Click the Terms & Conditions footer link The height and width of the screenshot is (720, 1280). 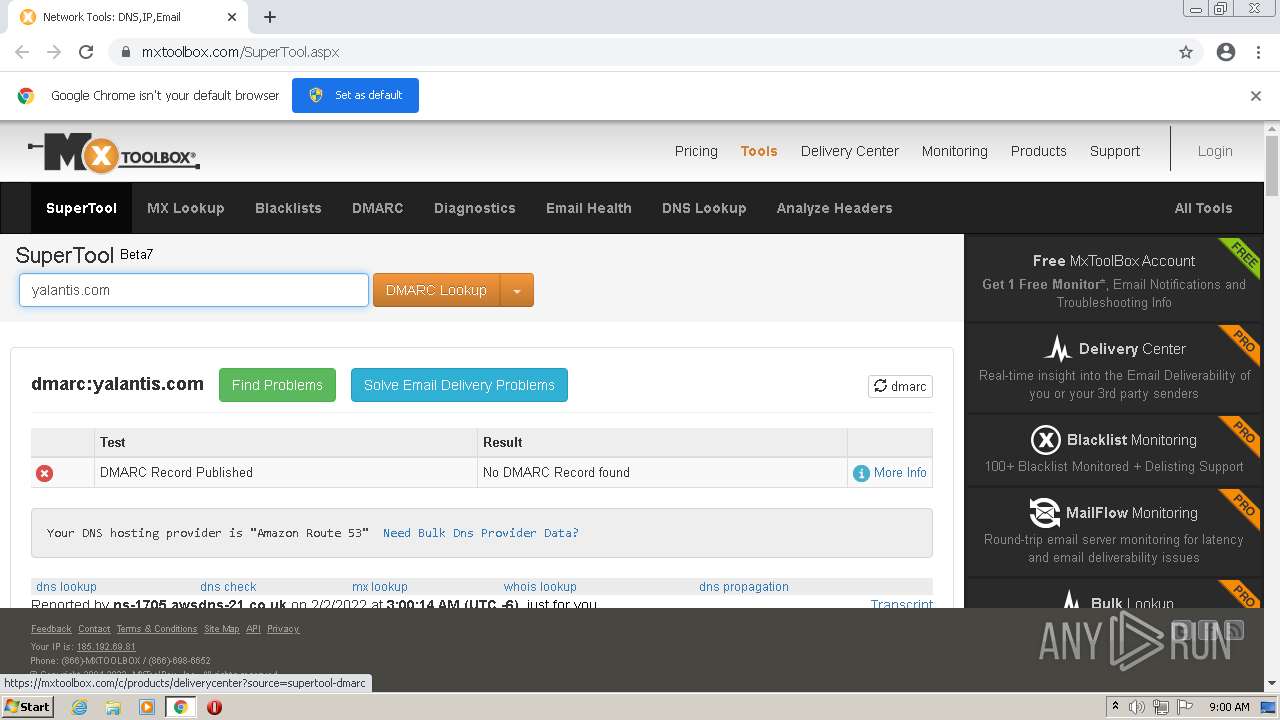[x=157, y=629]
